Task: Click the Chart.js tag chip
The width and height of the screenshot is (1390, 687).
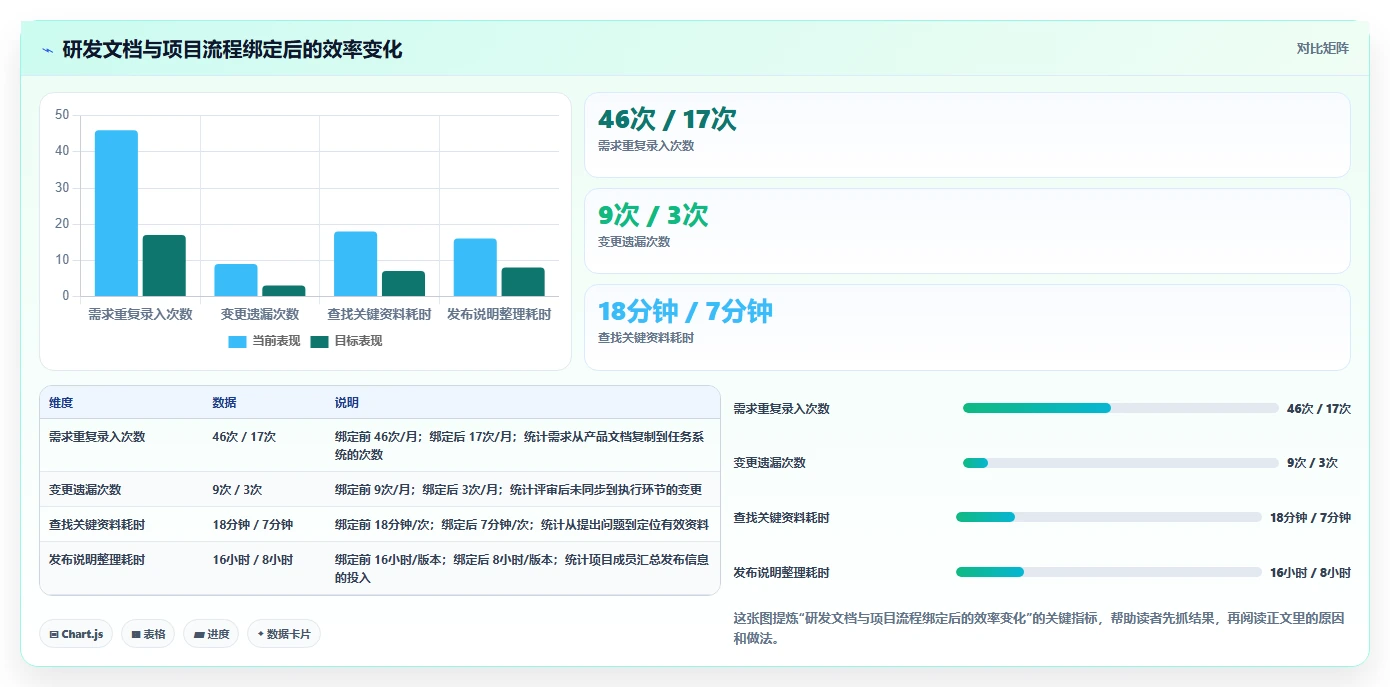Action: [x=76, y=634]
